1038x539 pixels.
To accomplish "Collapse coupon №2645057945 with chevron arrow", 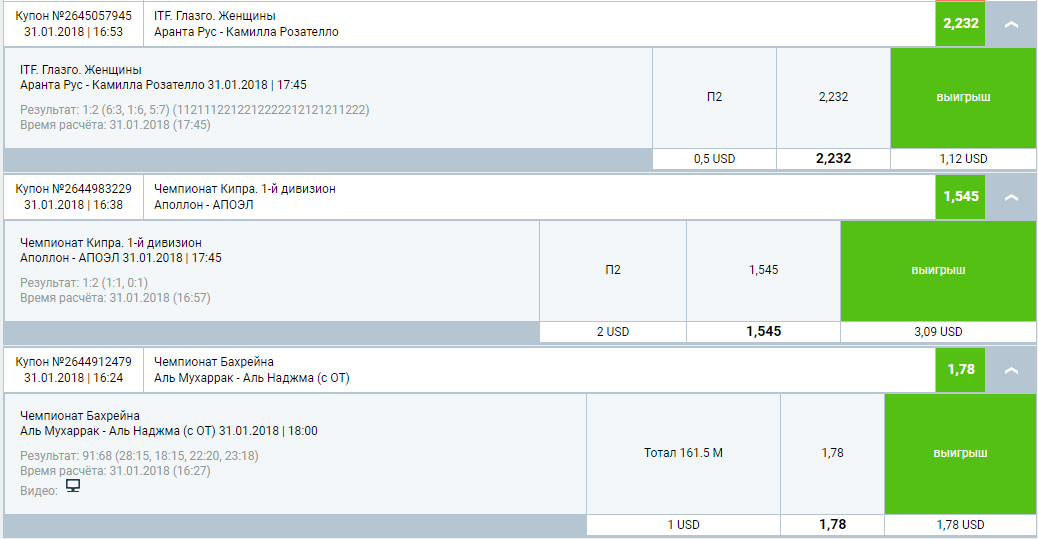I will pyautogui.click(x=1011, y=24).
